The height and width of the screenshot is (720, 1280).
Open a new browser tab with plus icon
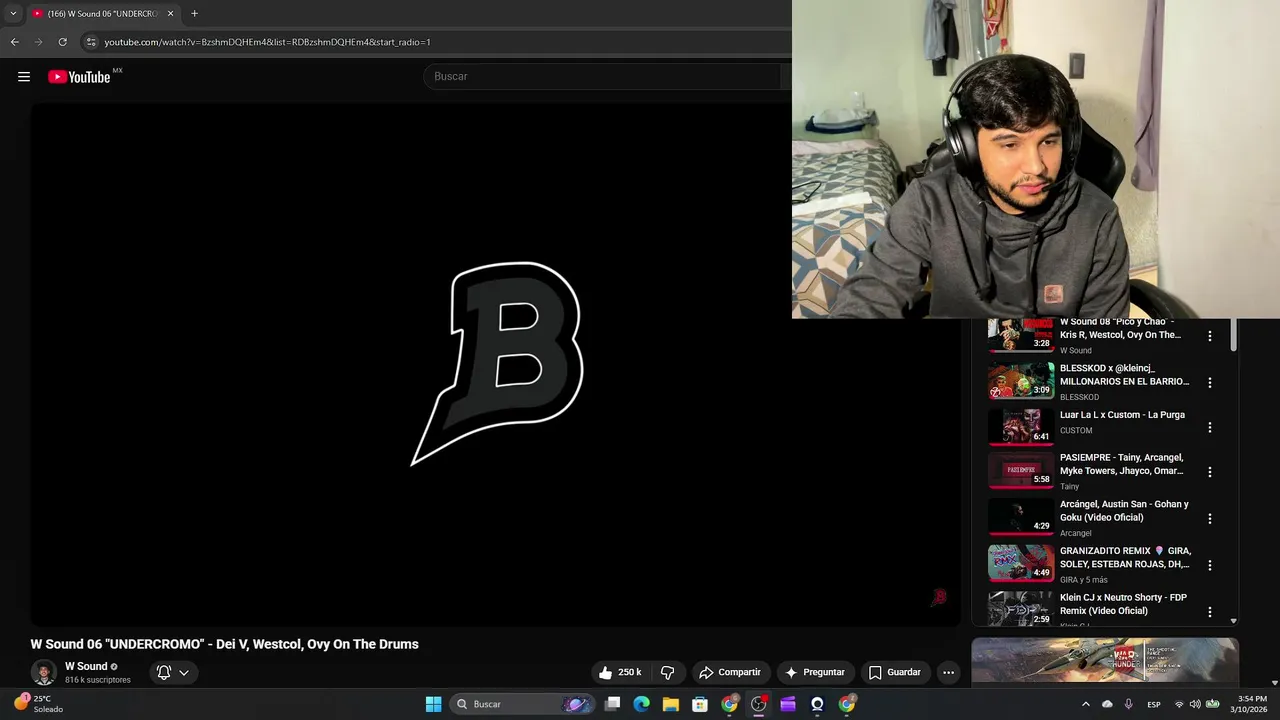click(x=194, y=14)
